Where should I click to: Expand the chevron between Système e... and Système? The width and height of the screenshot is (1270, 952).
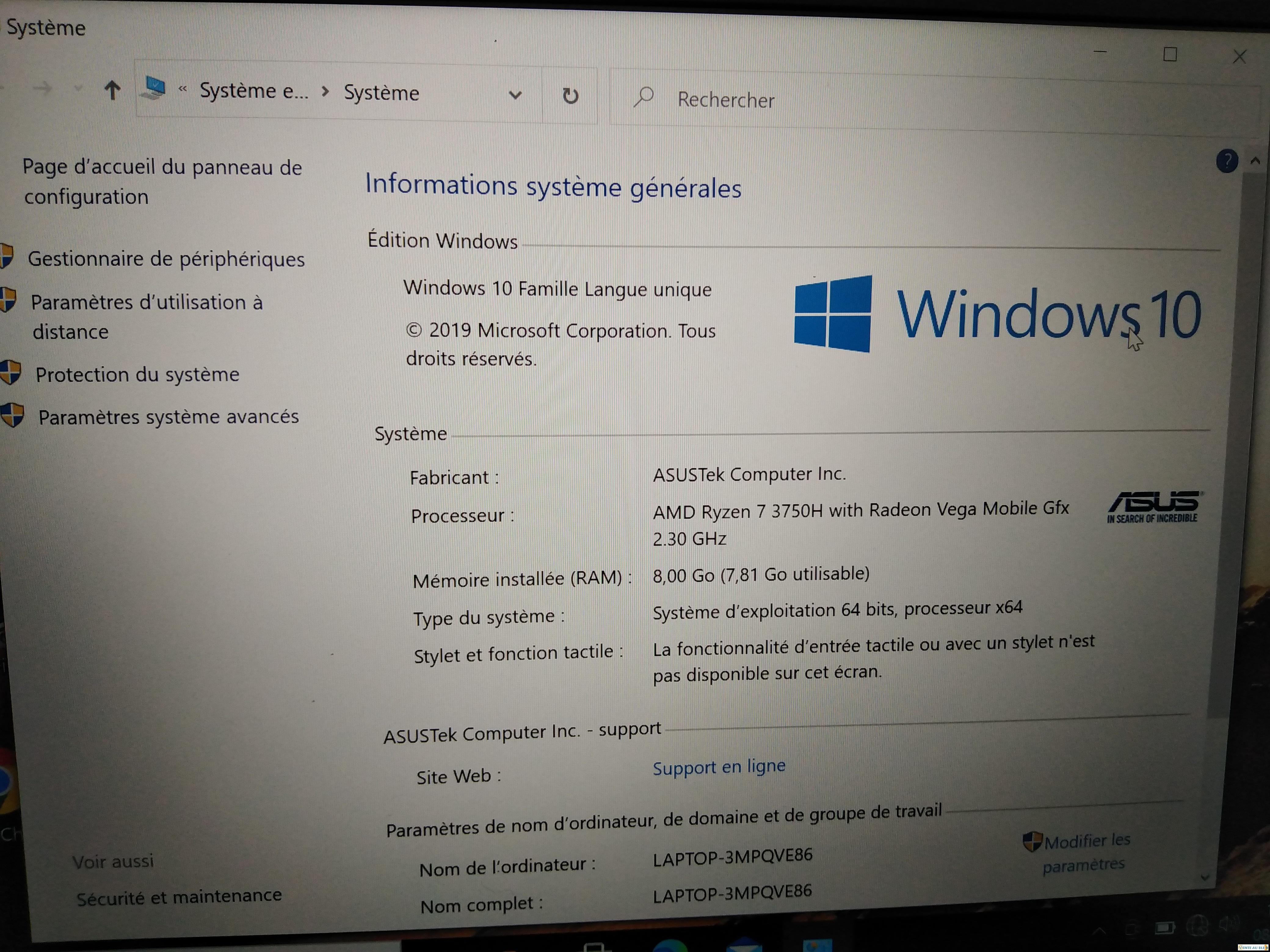[x=325, y=91]
